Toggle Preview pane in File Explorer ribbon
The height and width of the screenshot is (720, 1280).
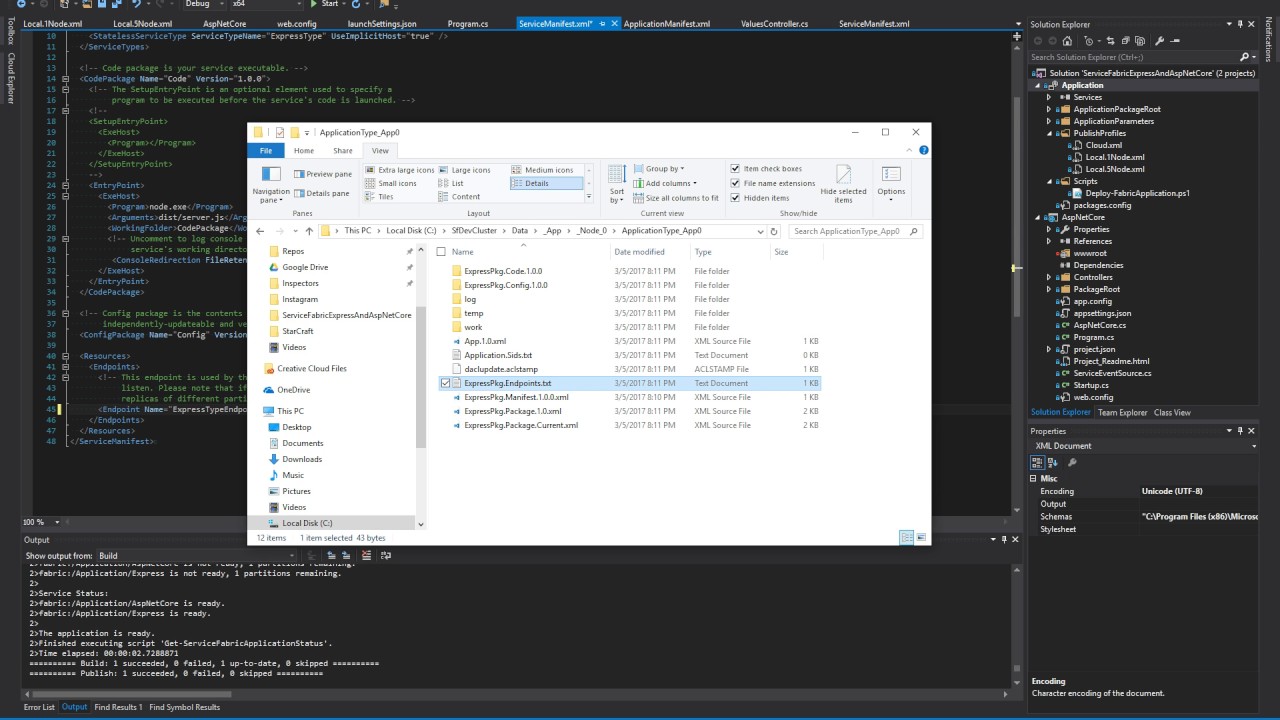pos(322,174)
